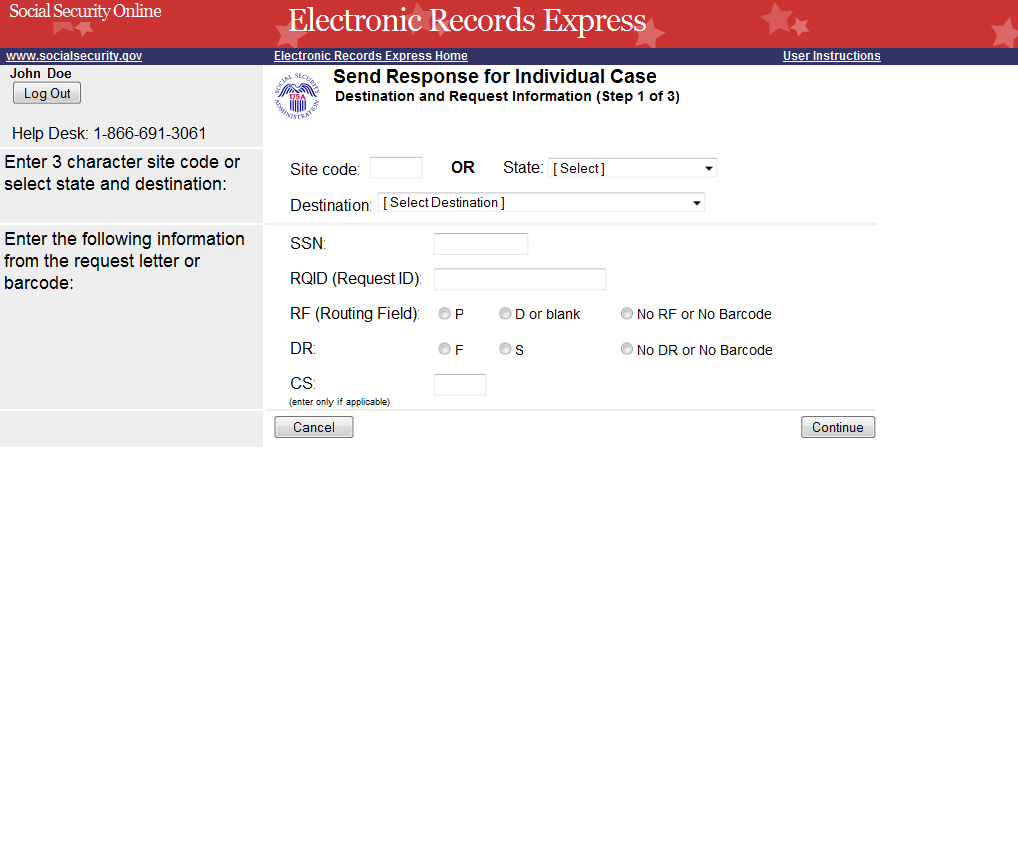This screenshot has height=845, width=1018.
Task: Click the Social Security Administration seal logo
Action: 297,96
